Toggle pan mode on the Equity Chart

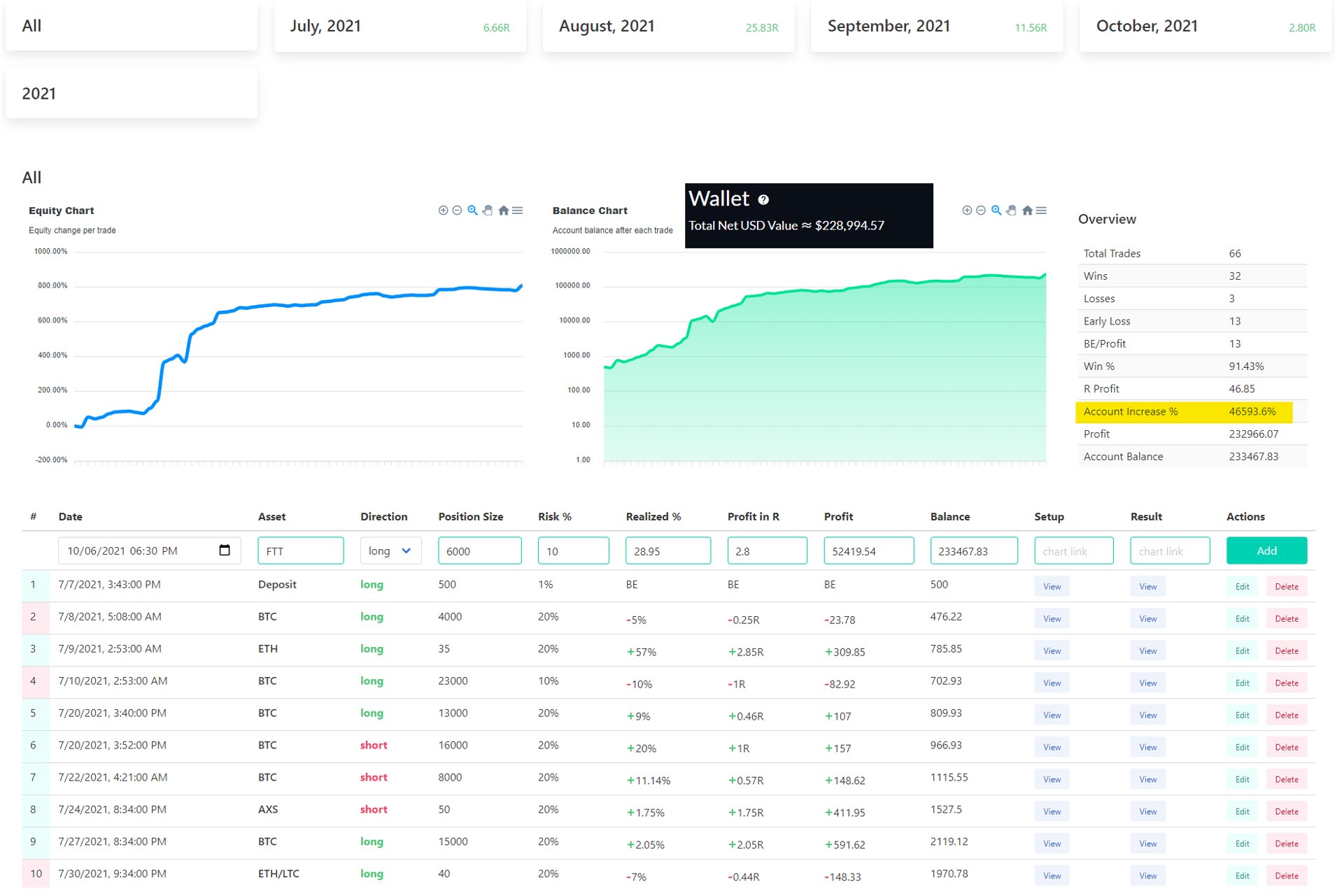tap(487, 210)
